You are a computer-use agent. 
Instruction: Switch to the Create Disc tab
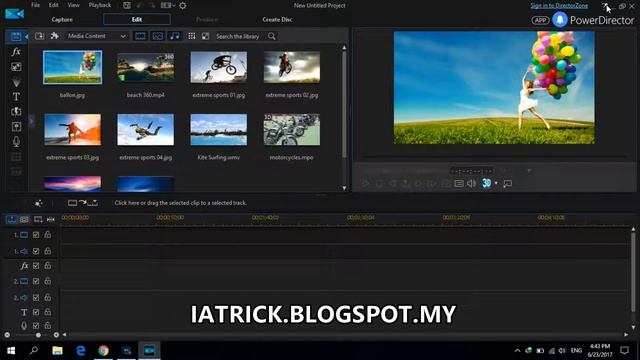pos(277,20)
